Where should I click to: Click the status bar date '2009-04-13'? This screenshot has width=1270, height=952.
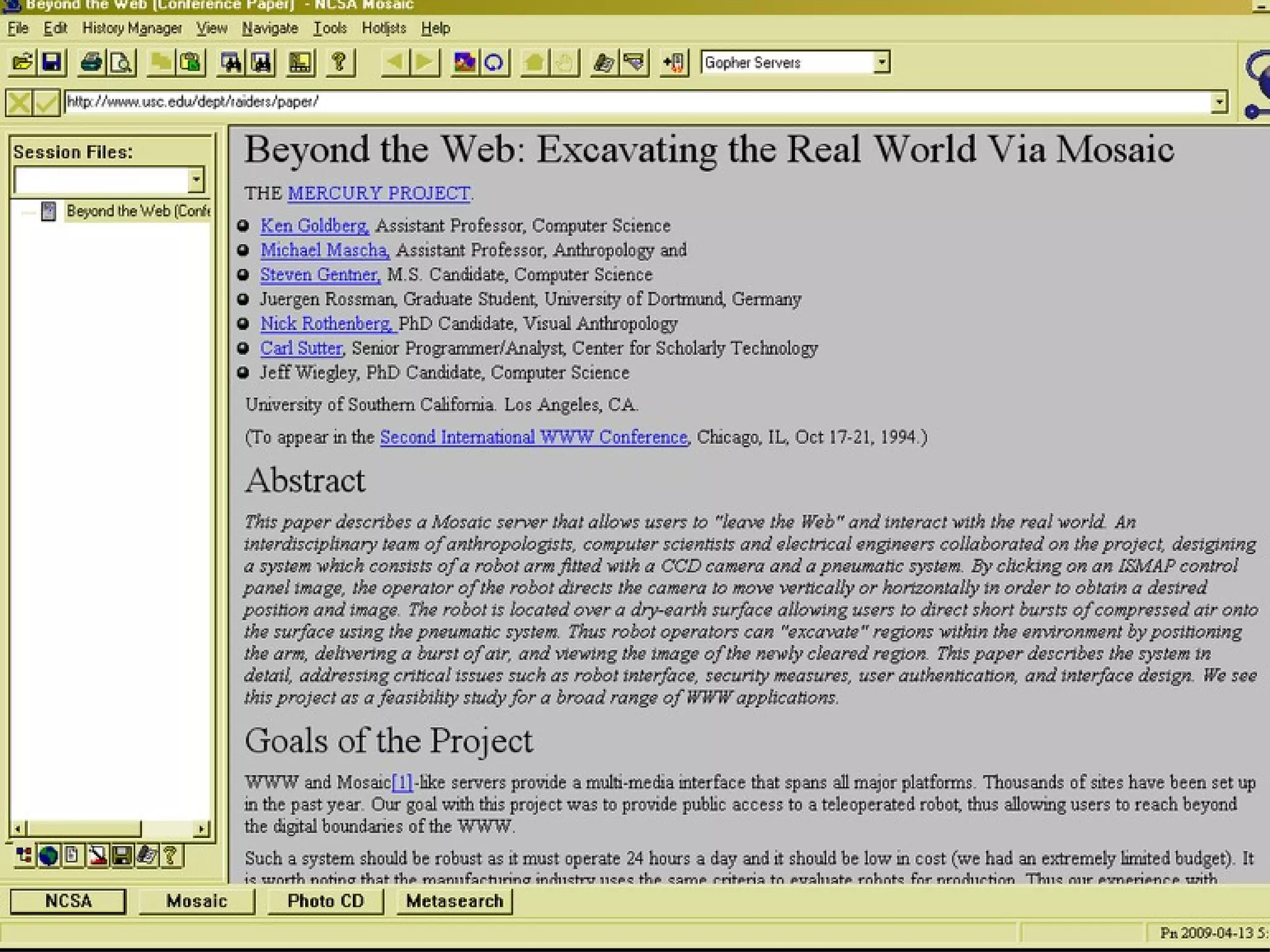(x=1215, y=933)
